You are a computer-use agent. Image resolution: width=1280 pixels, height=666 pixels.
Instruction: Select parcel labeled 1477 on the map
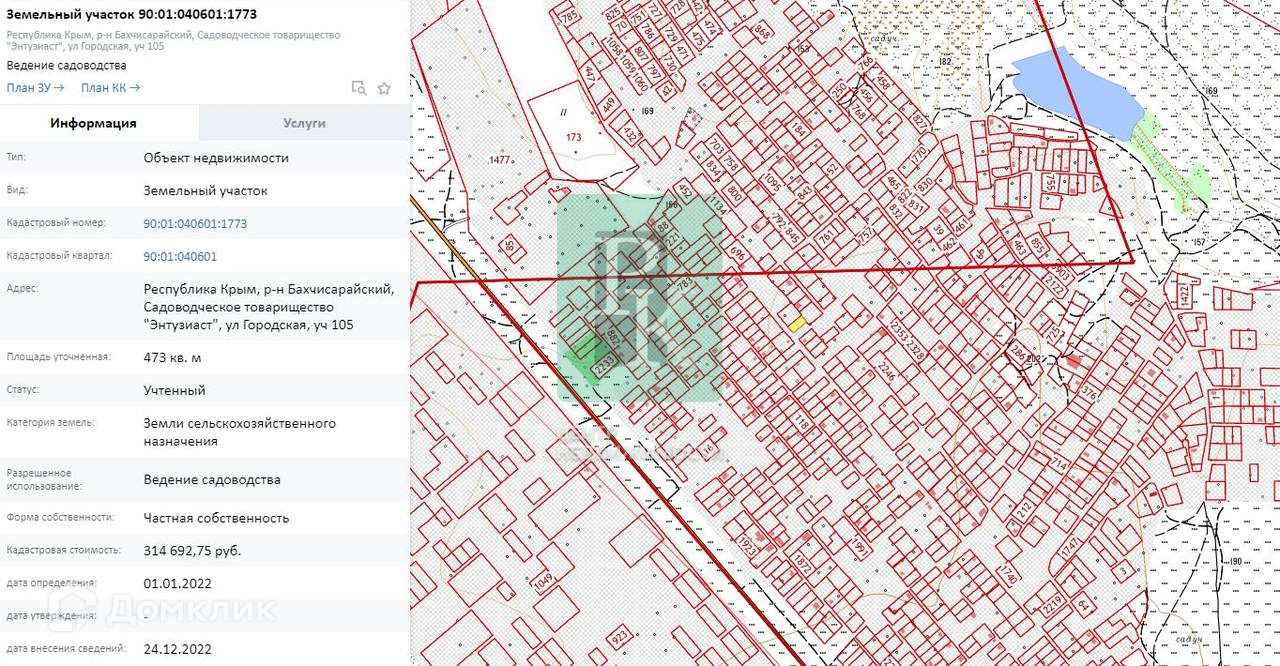coord(500,159)
